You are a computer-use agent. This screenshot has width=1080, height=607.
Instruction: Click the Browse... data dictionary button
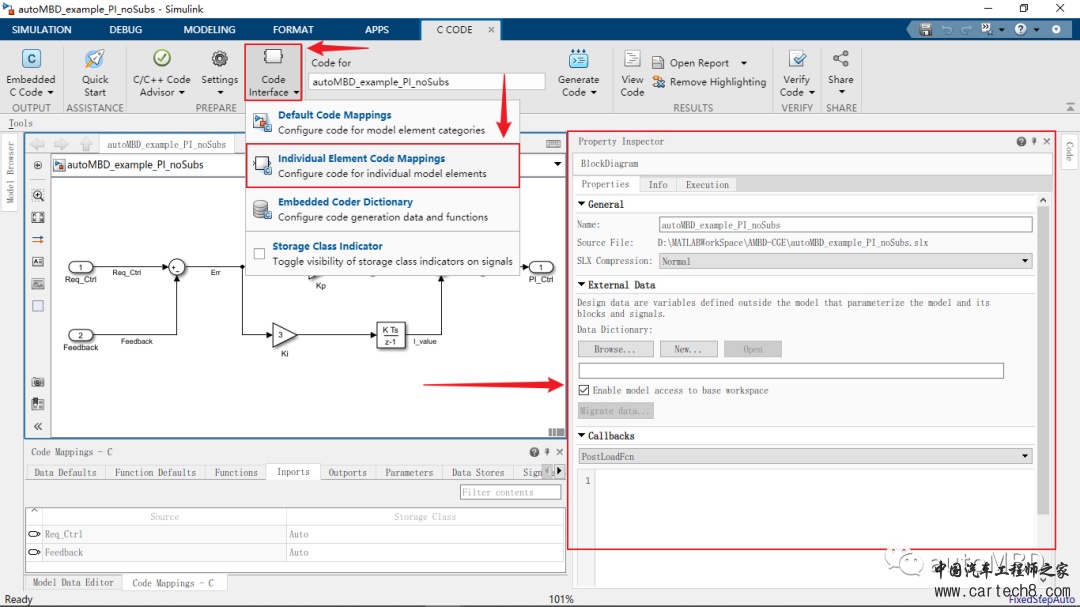point(616,349)
